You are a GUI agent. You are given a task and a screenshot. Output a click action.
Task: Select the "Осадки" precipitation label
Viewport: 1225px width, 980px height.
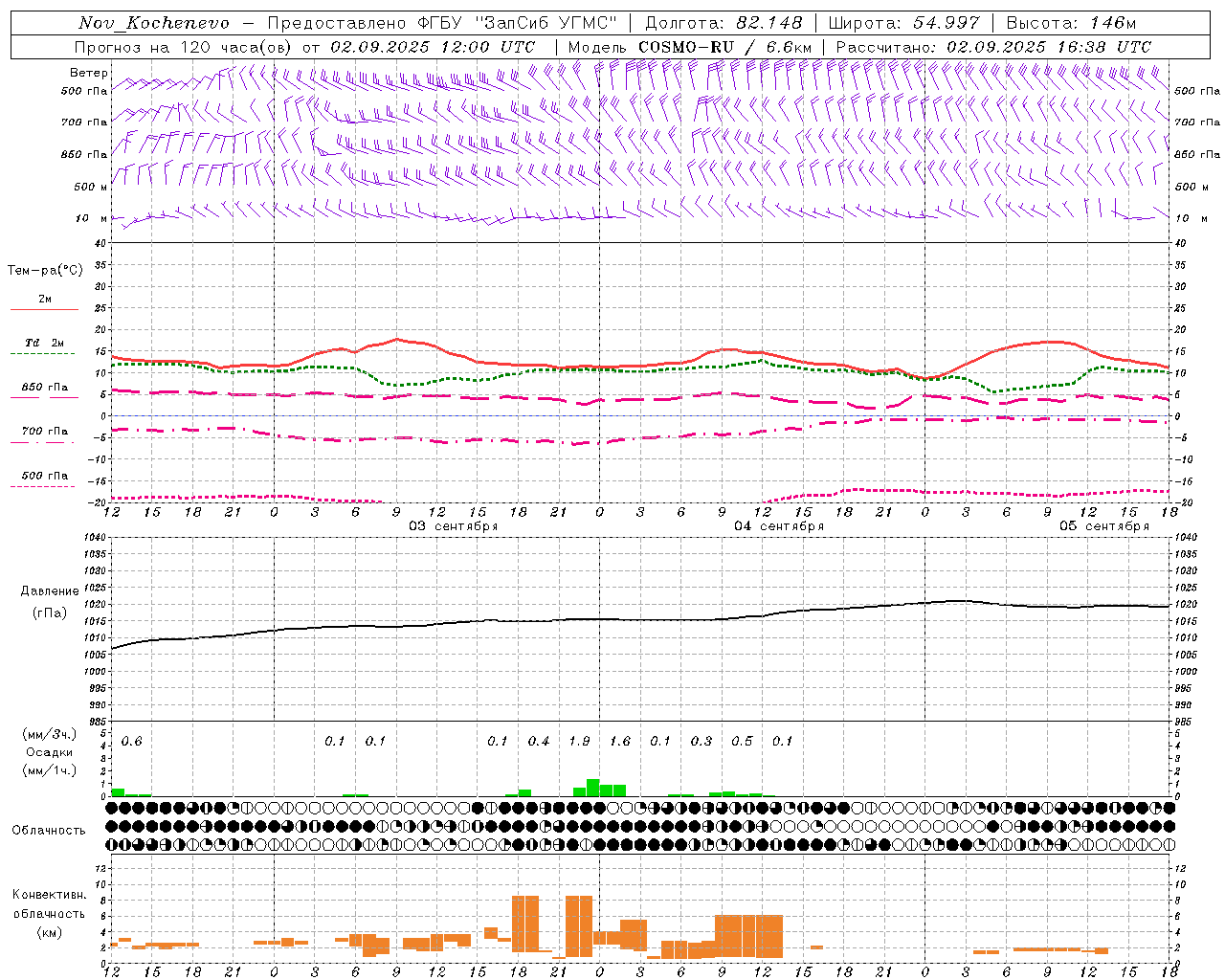pos(49,752)
